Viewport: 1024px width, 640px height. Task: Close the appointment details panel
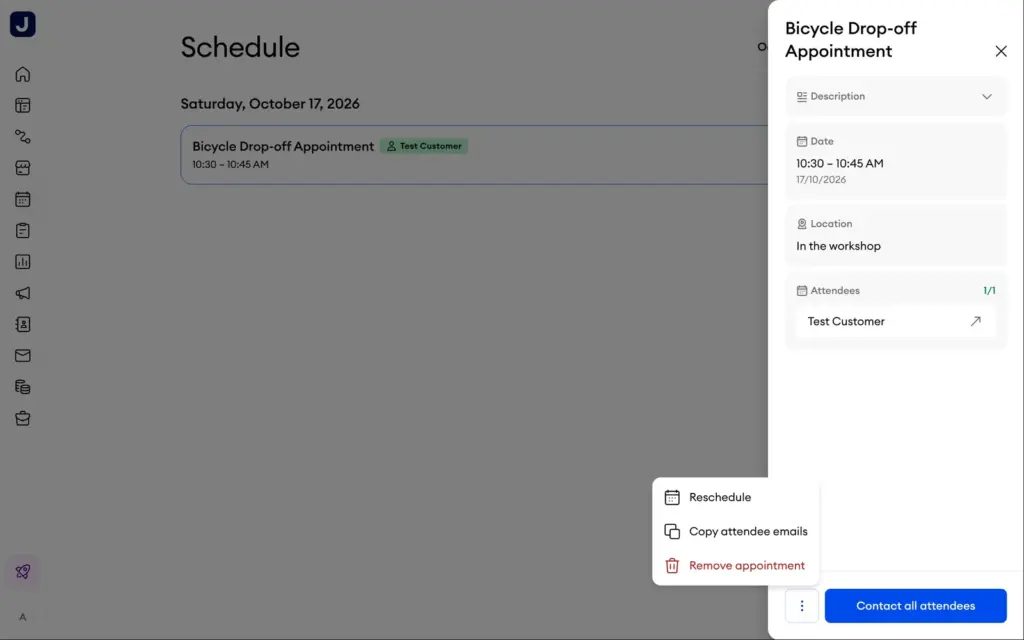tap(1000, 51)
